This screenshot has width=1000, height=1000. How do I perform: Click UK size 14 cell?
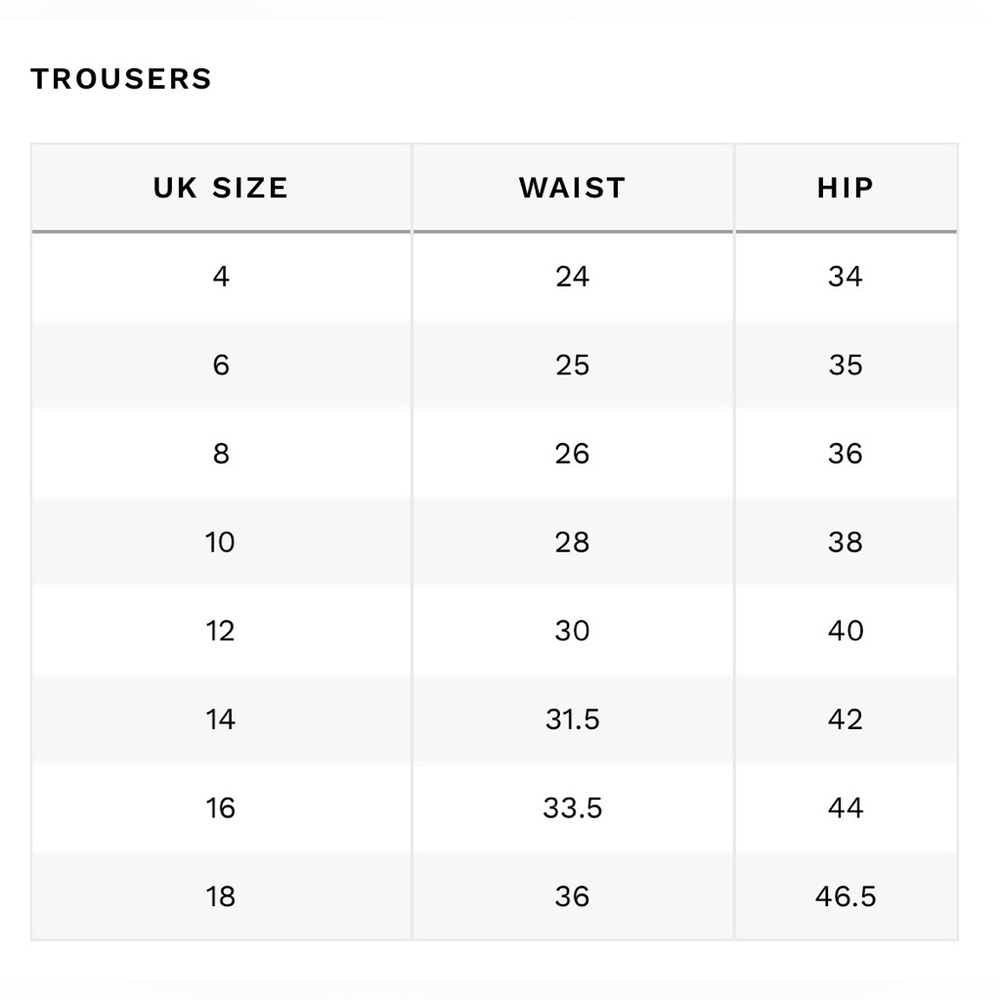click(x=220, y=719)
